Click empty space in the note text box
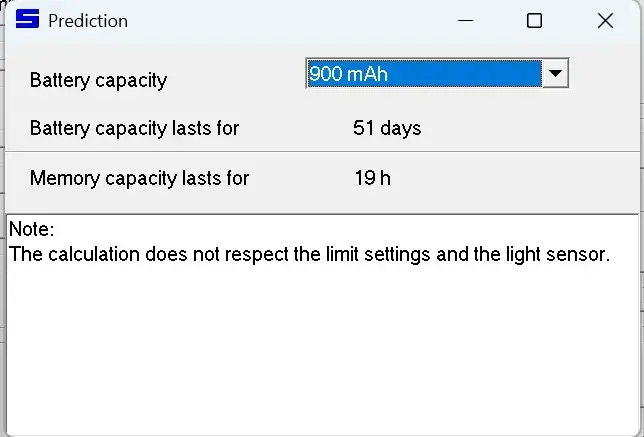Image resolution: width=644 pixels, height=437 pixels. tap(320, 350)
